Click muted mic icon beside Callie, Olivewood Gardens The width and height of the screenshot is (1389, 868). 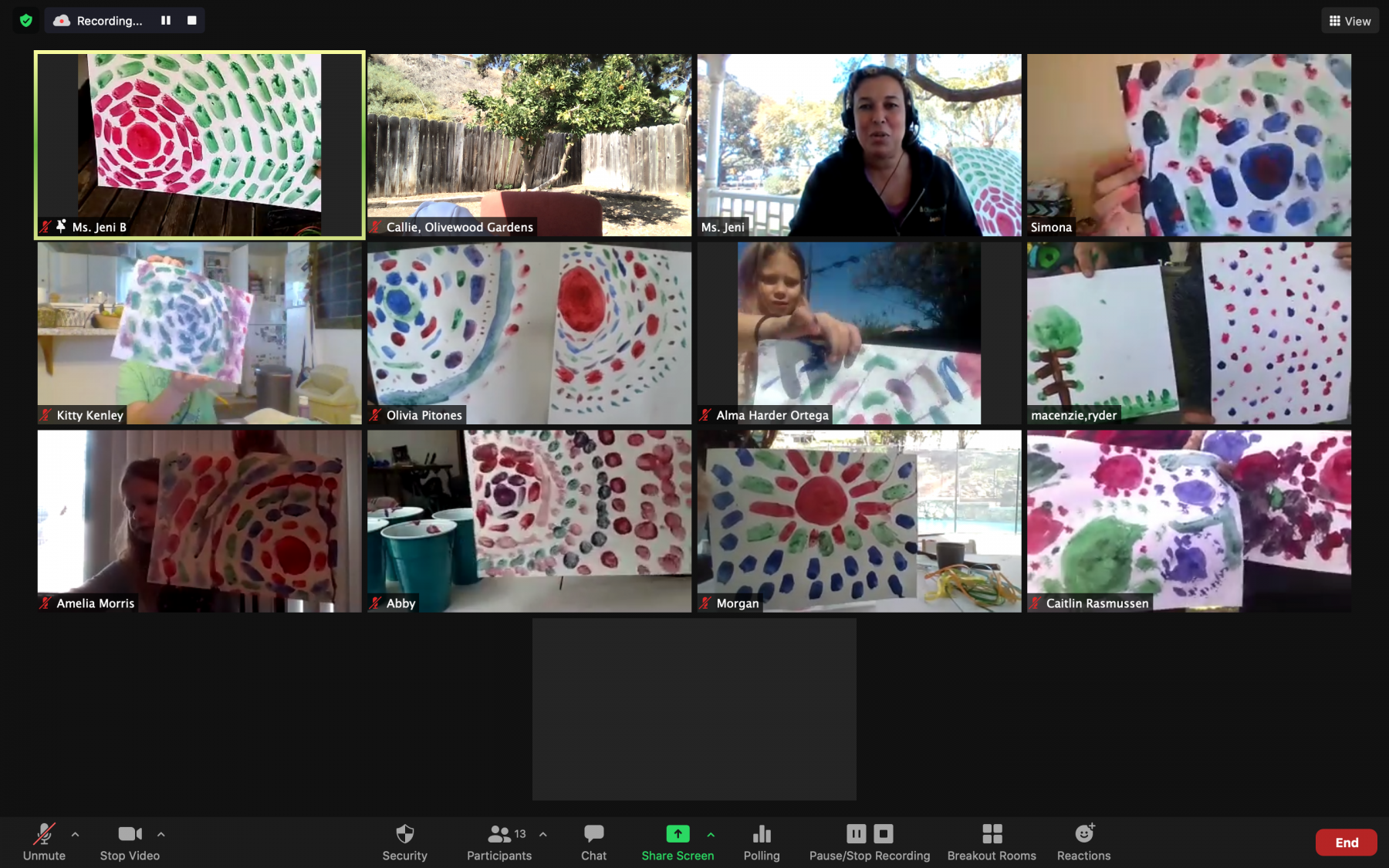pos(376,227)
